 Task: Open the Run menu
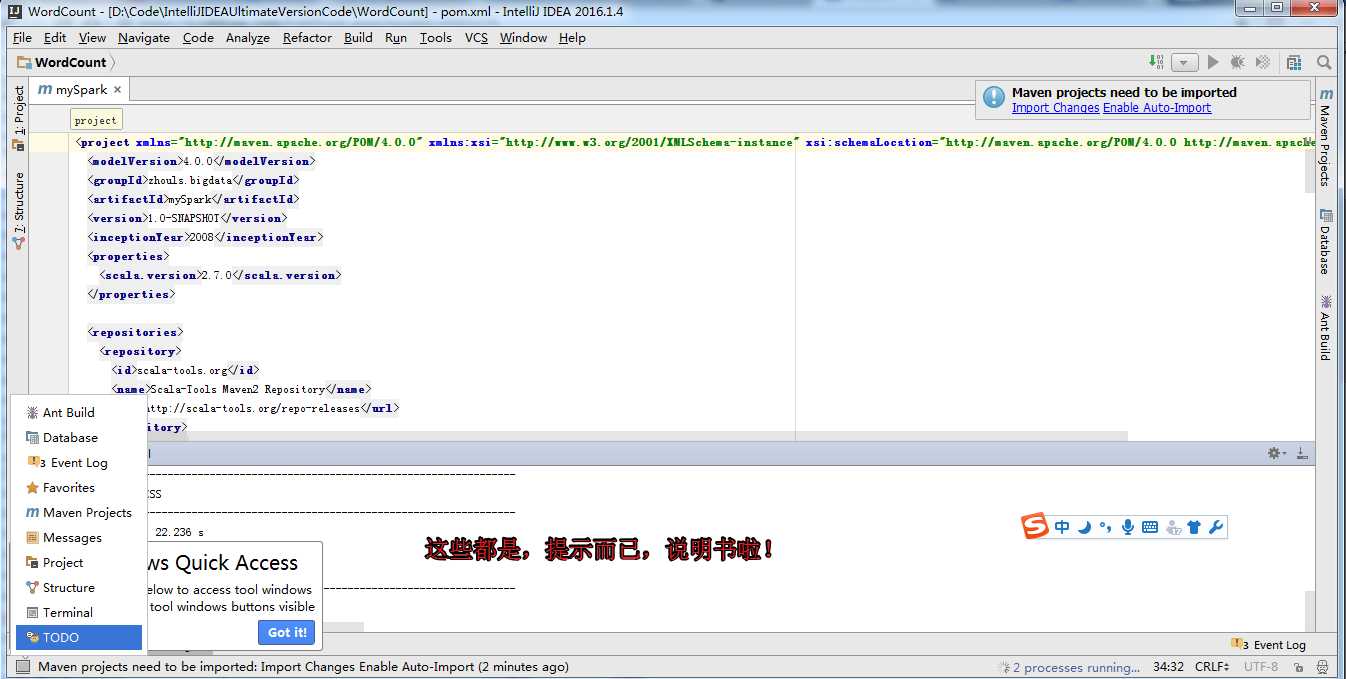[x=396, y=38]
